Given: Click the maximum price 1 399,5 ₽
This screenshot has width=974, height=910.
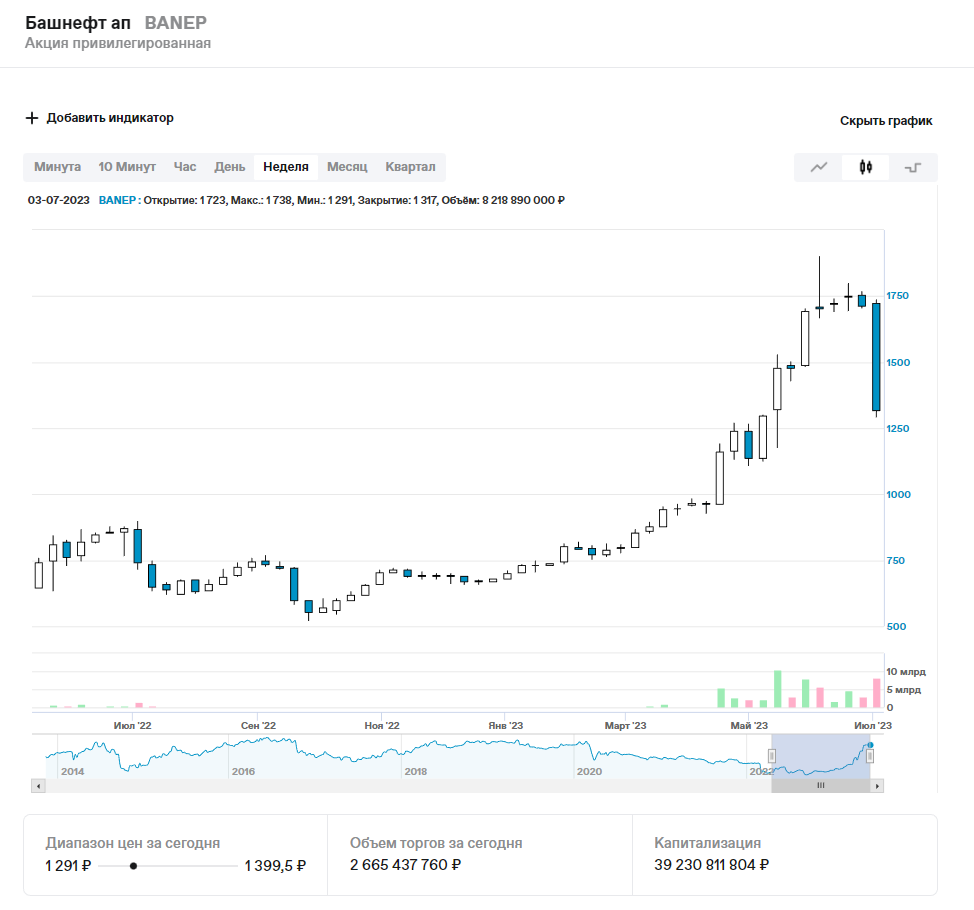Looking at the screenshot, I should 275,866.
